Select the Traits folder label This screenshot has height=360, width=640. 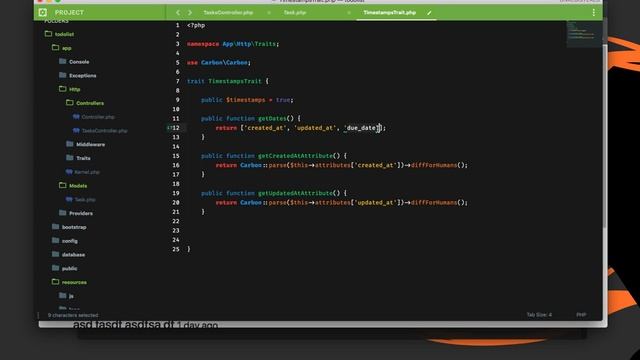pyautogui.click(x=83, y=158)
